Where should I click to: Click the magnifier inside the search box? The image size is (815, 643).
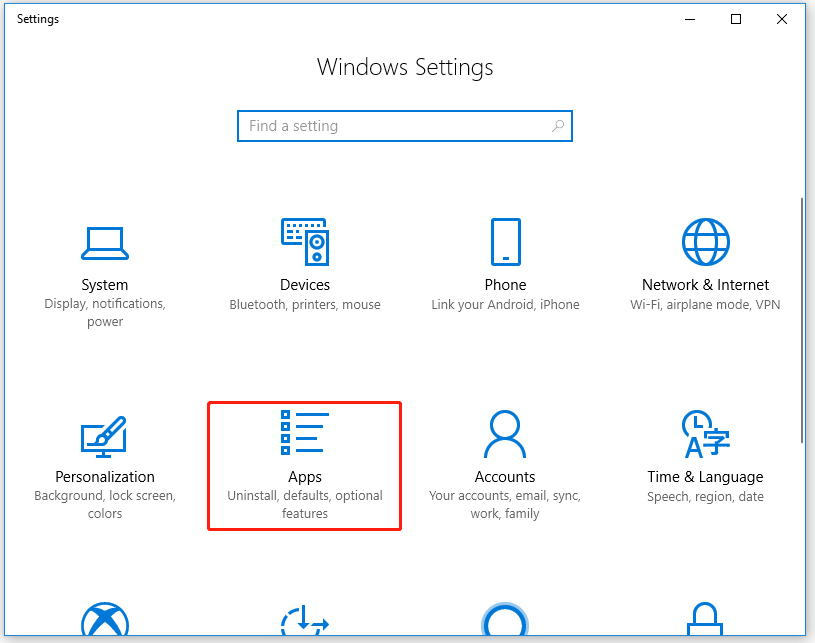pos(558,126)
